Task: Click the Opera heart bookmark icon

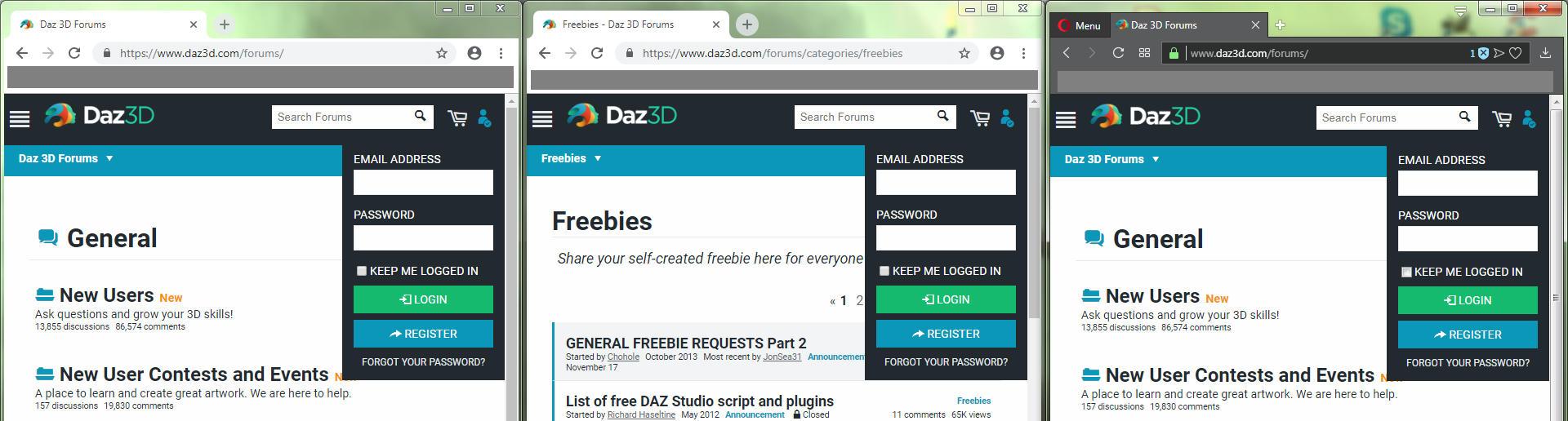Action: (1516, 53)
